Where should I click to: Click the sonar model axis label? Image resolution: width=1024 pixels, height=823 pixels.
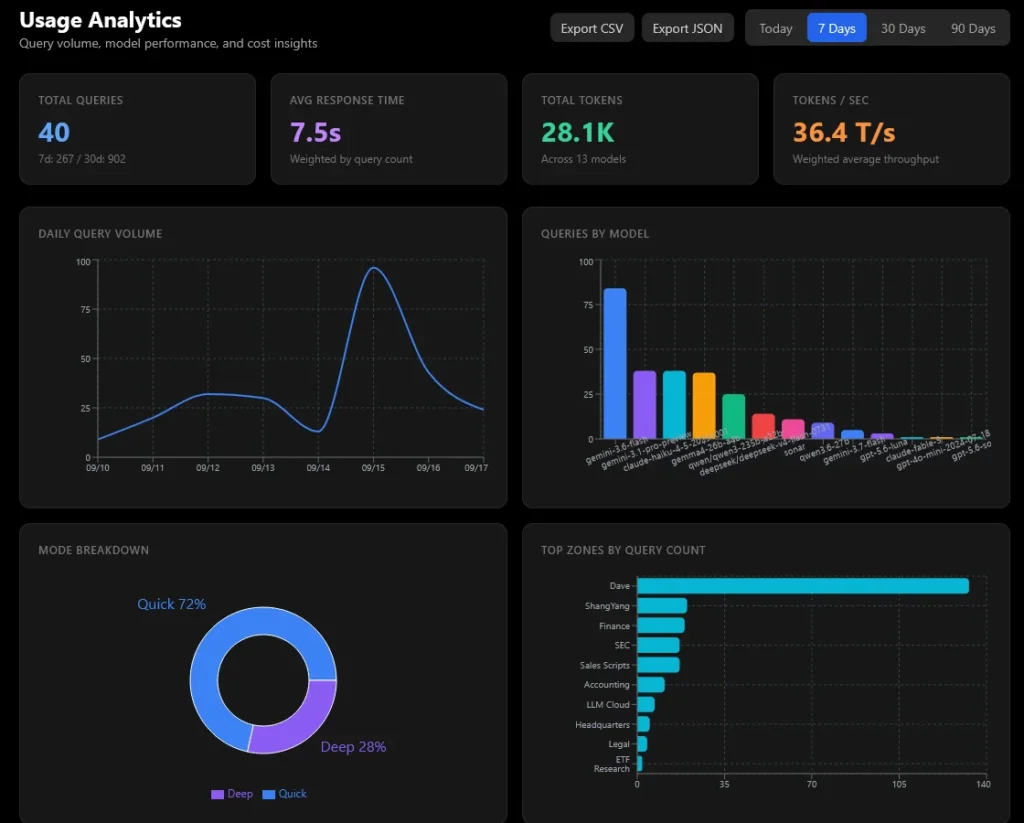(795, 451)
